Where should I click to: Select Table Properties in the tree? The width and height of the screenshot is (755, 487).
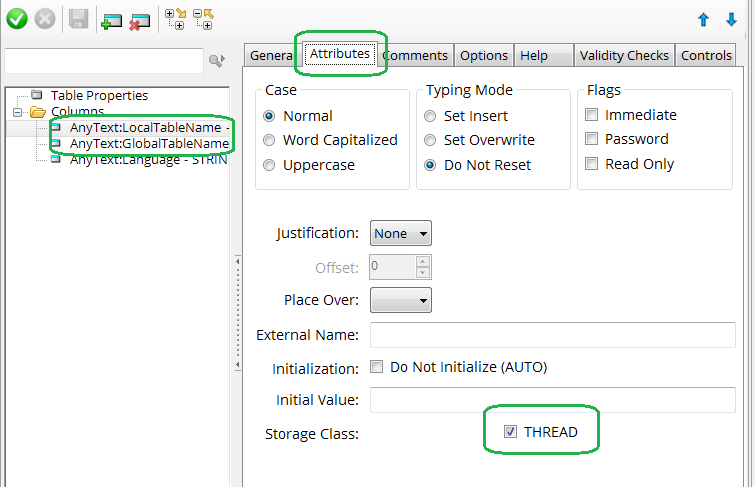coord(99,95)
